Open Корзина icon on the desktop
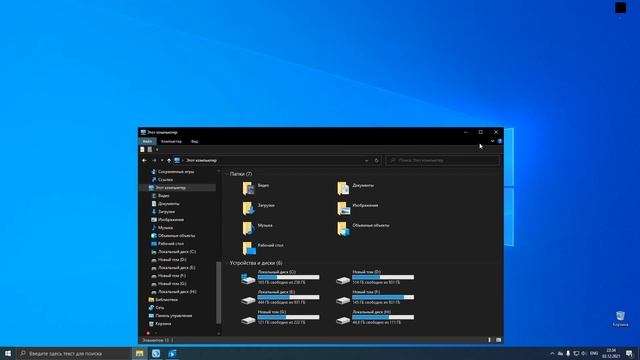The image size is (640, 360). 620,318
